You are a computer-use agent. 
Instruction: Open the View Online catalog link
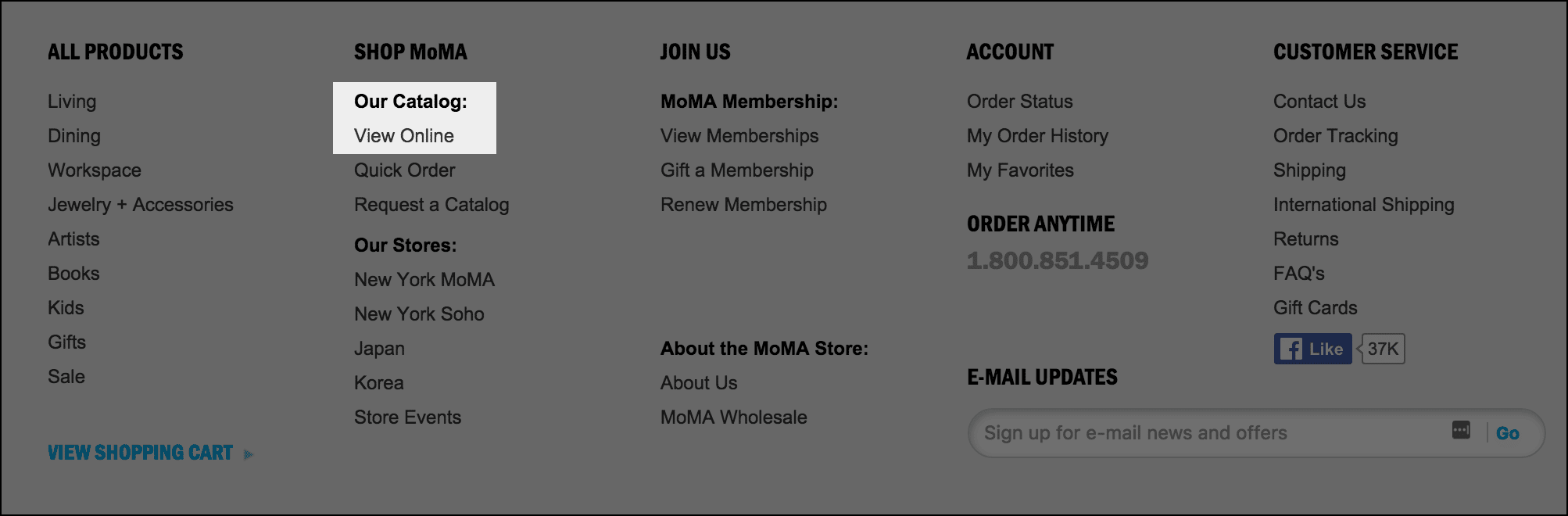coord(403,136)
